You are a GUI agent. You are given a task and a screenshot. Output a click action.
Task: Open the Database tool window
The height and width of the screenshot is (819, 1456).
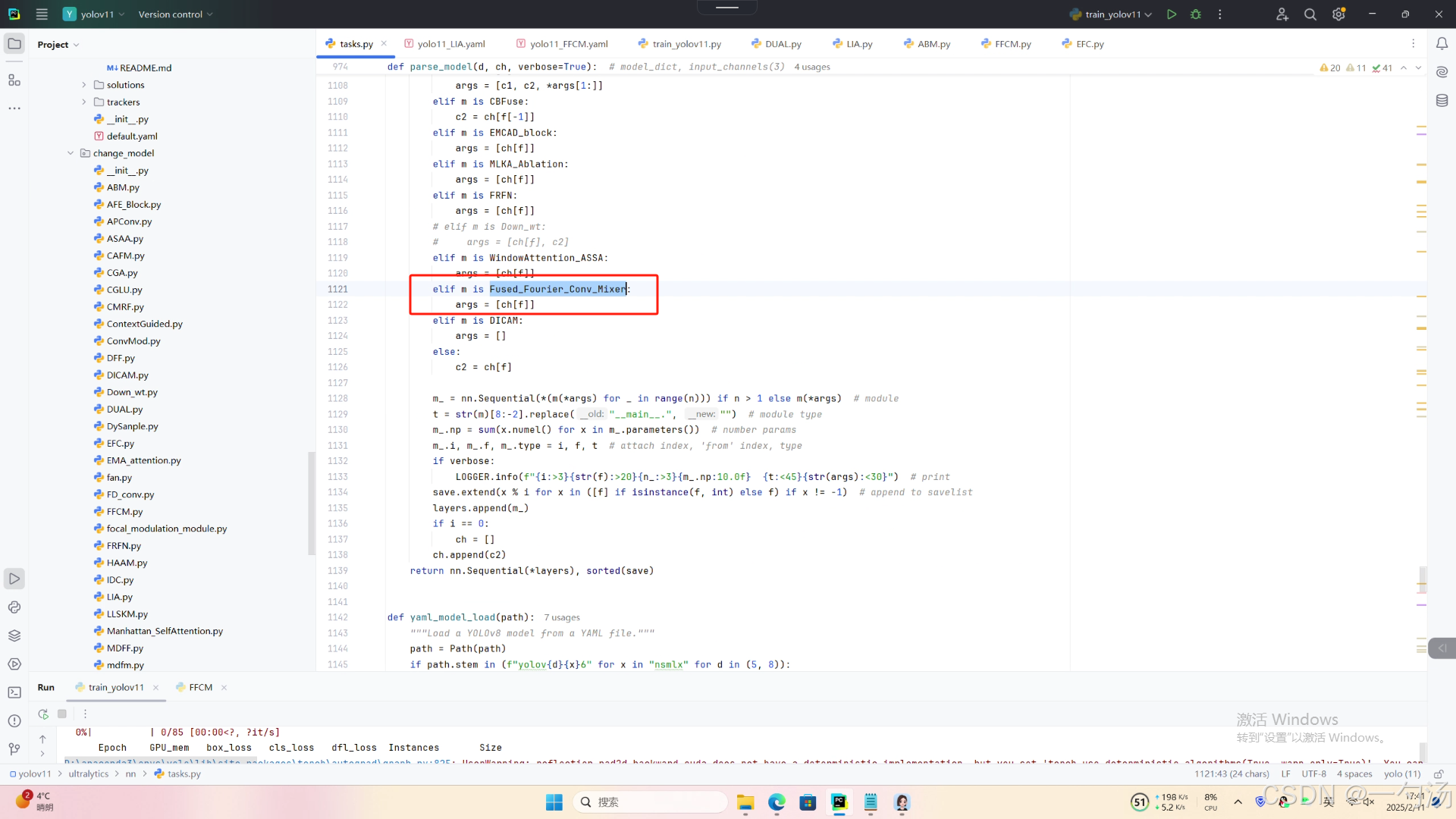(x=1442, y=100)
